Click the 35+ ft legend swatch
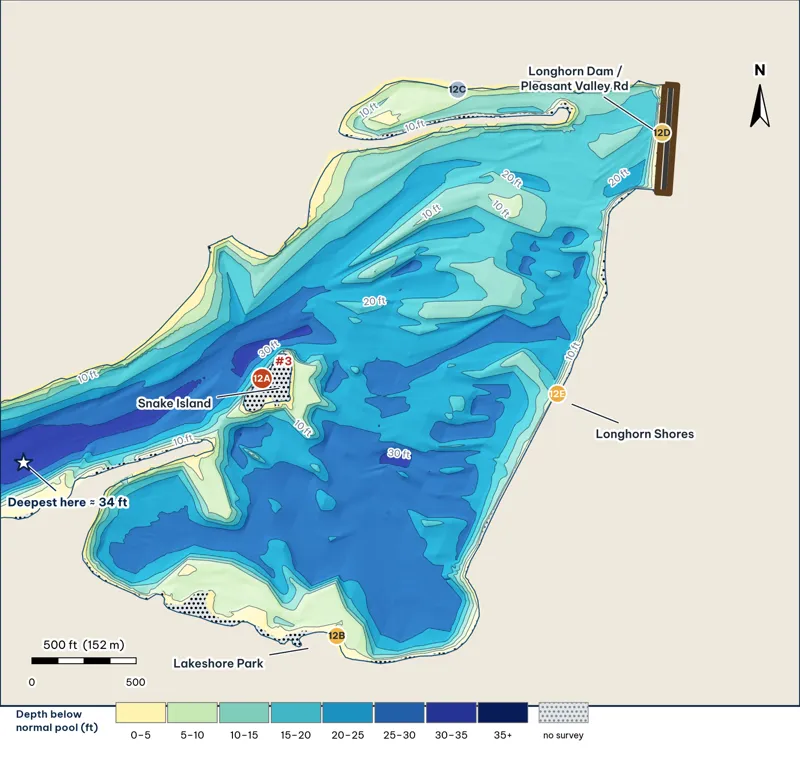The width and height of the screenshot is (800, 760). [503, 713]
